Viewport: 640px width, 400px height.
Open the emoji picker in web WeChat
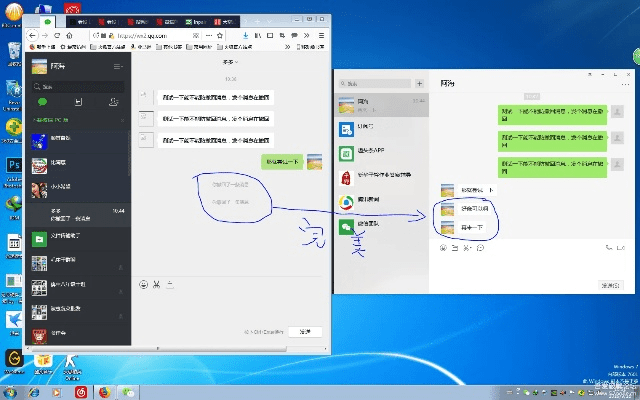click(x=143, y=284)
